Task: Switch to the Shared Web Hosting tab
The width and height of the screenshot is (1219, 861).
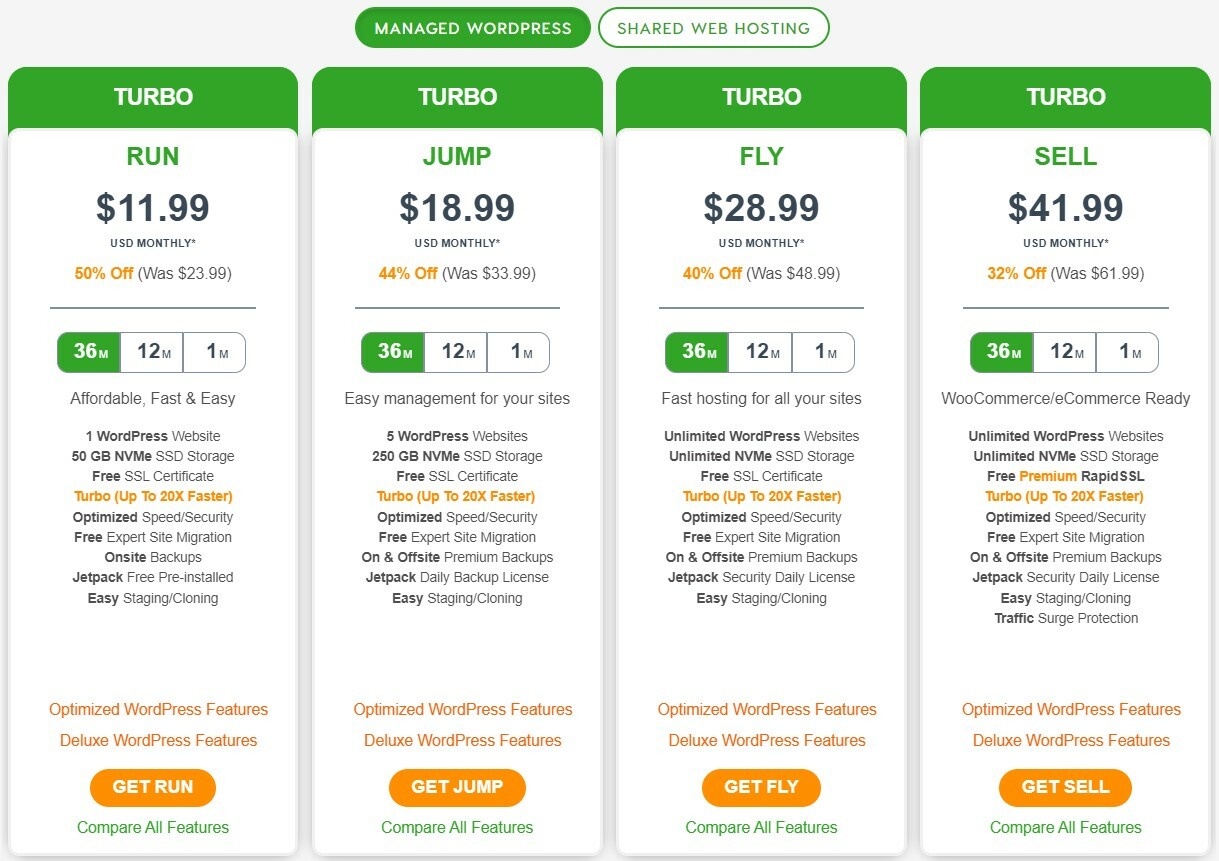Action: pos(713,28)
